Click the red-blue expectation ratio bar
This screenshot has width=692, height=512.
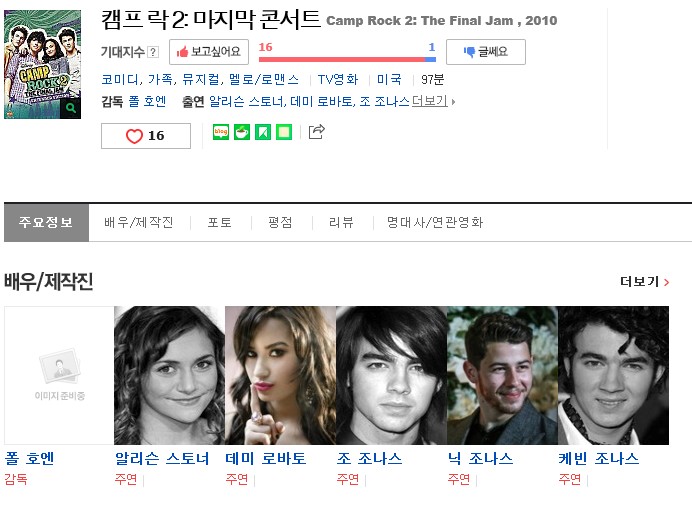pos(347,59)
